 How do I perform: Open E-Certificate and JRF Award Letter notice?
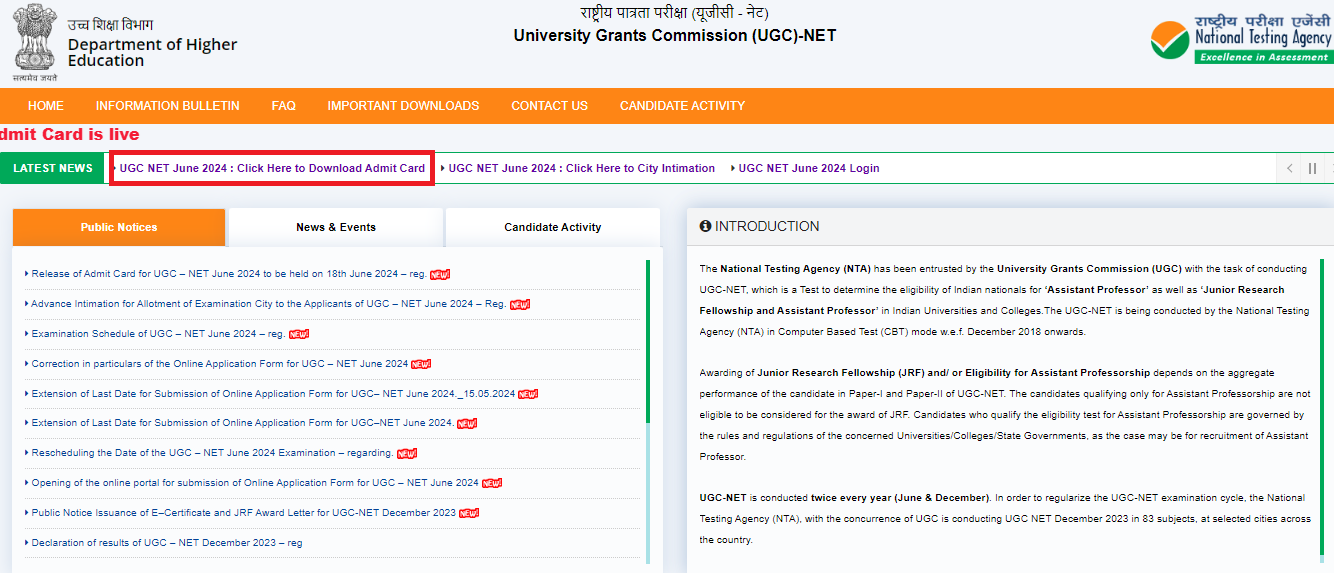coord(243,513)
